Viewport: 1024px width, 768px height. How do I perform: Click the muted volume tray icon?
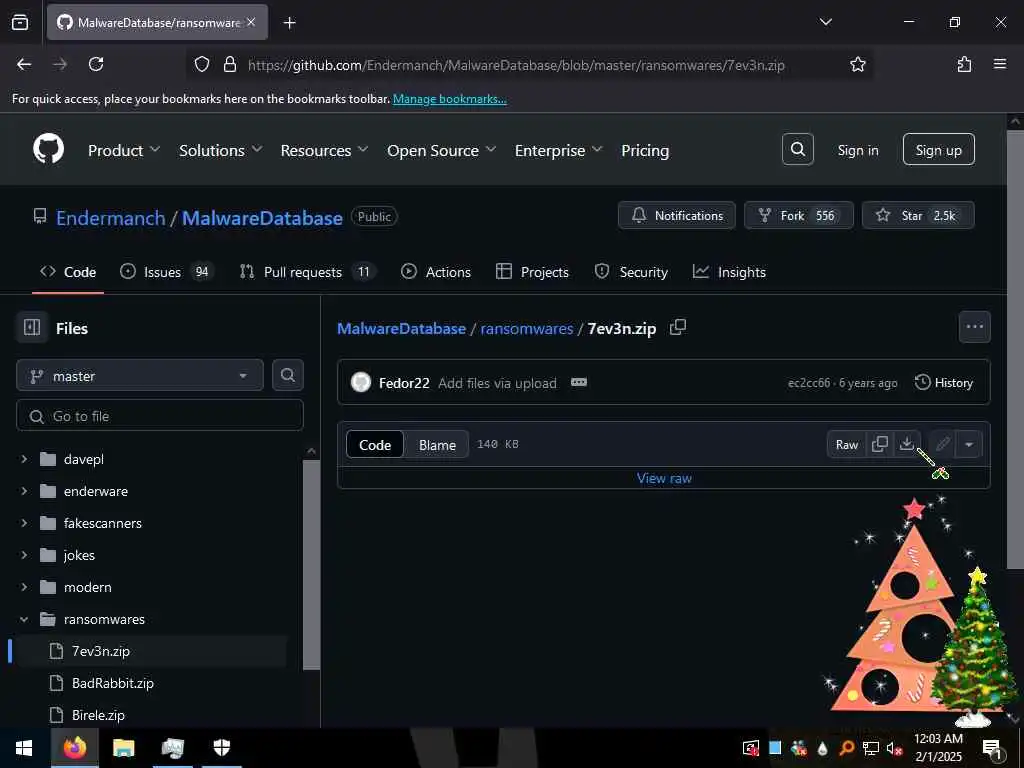pyautogui.click(x=895, y=748)
